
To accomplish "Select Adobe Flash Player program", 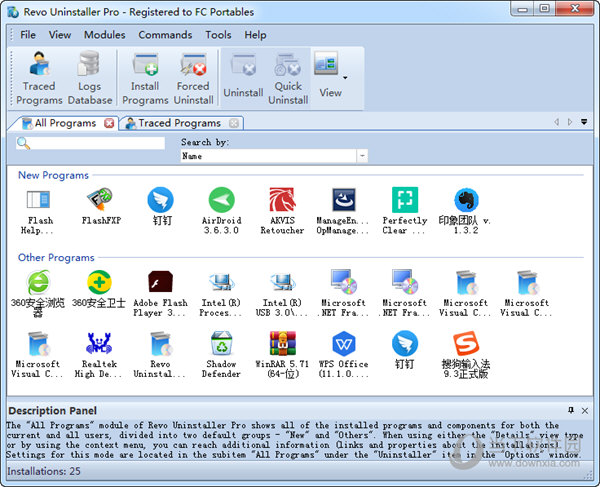I will (160, 294).
